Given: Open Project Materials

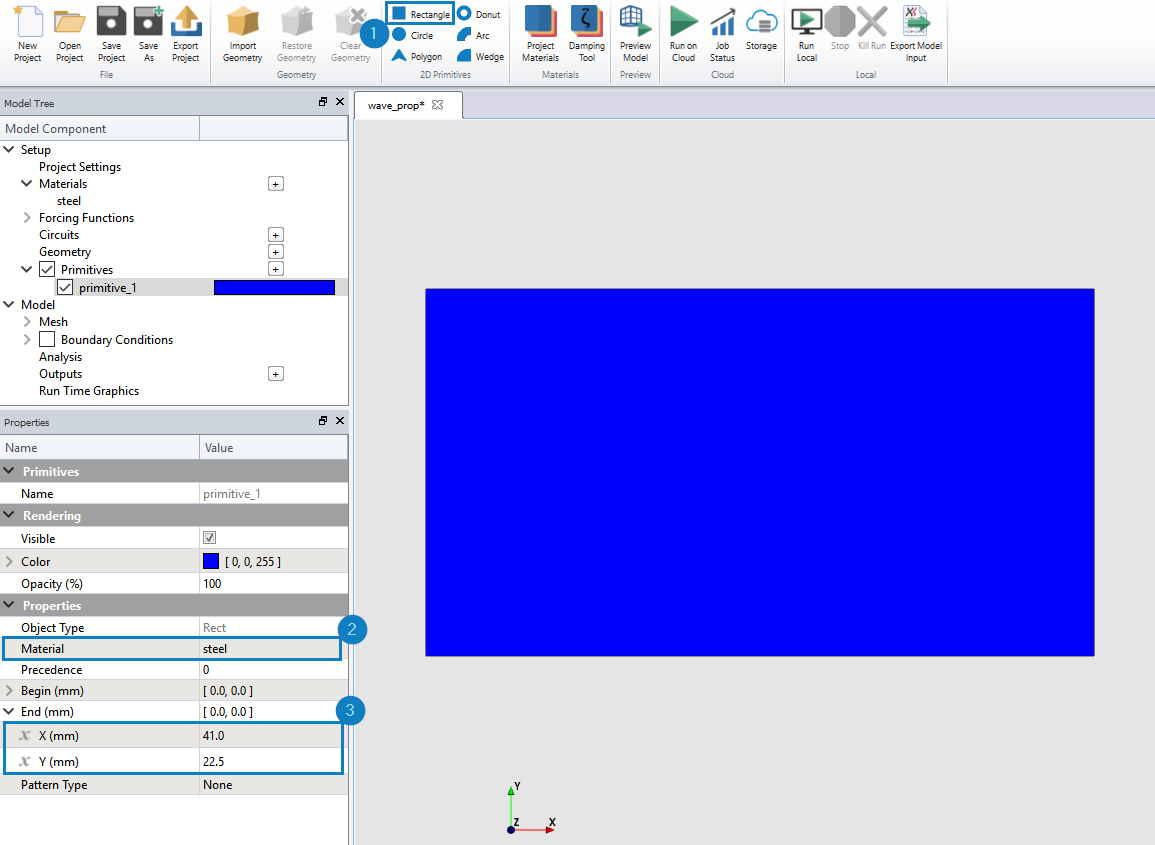Looking at the screenshot, I should click(x=541, y=33).
